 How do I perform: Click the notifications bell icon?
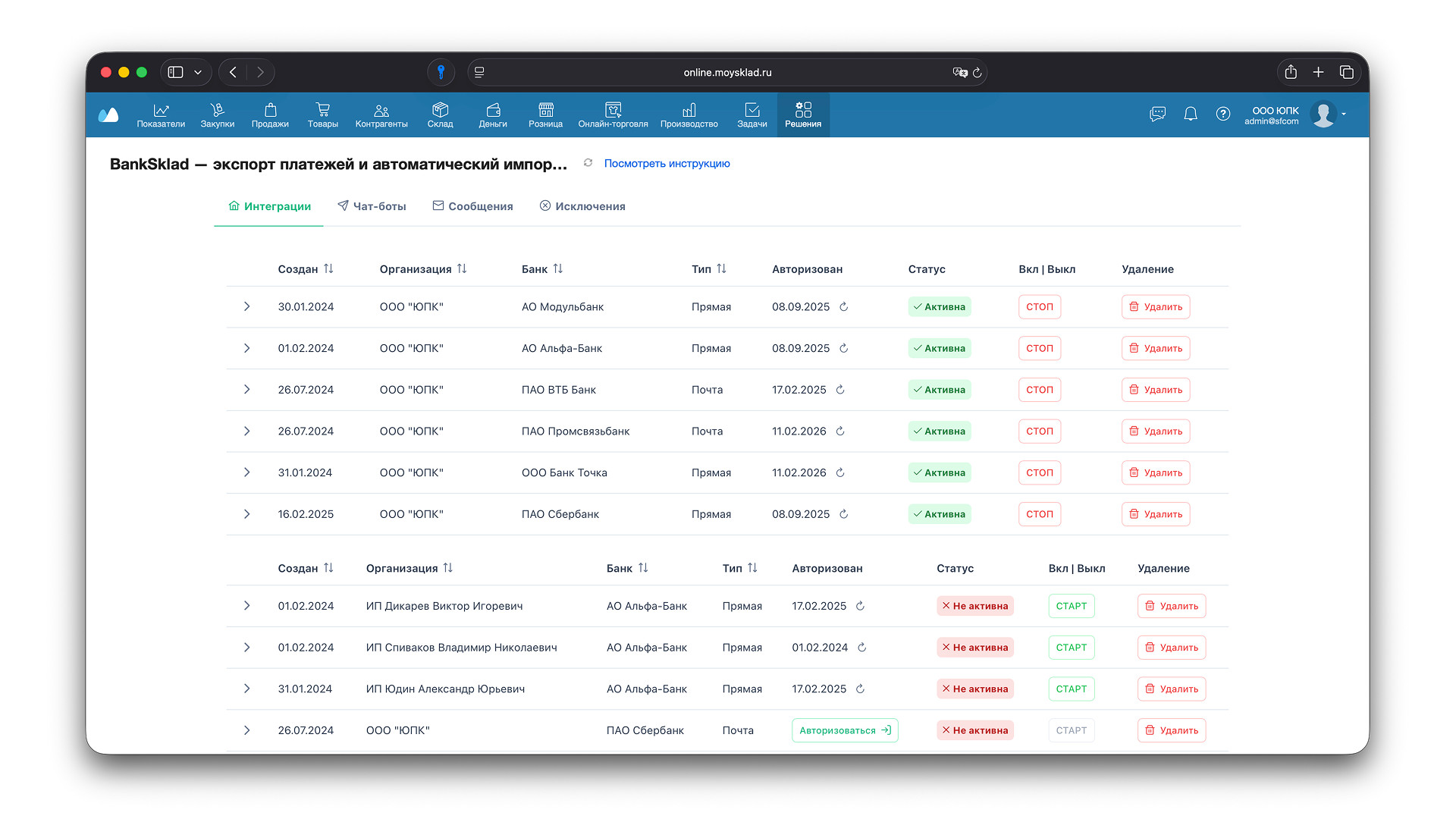pos(1191,114)
